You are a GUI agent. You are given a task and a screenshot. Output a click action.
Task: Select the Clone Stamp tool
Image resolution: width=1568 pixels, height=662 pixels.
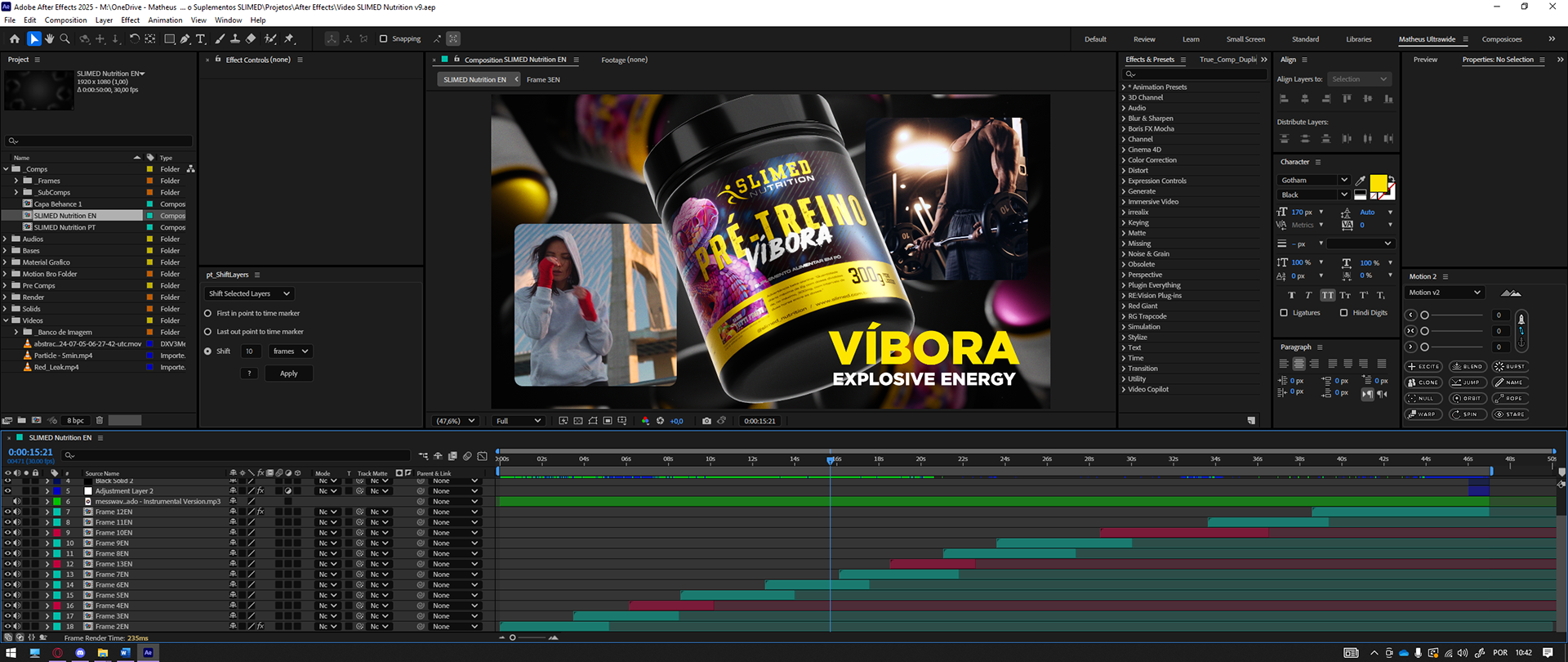click(x=235, y=38)
